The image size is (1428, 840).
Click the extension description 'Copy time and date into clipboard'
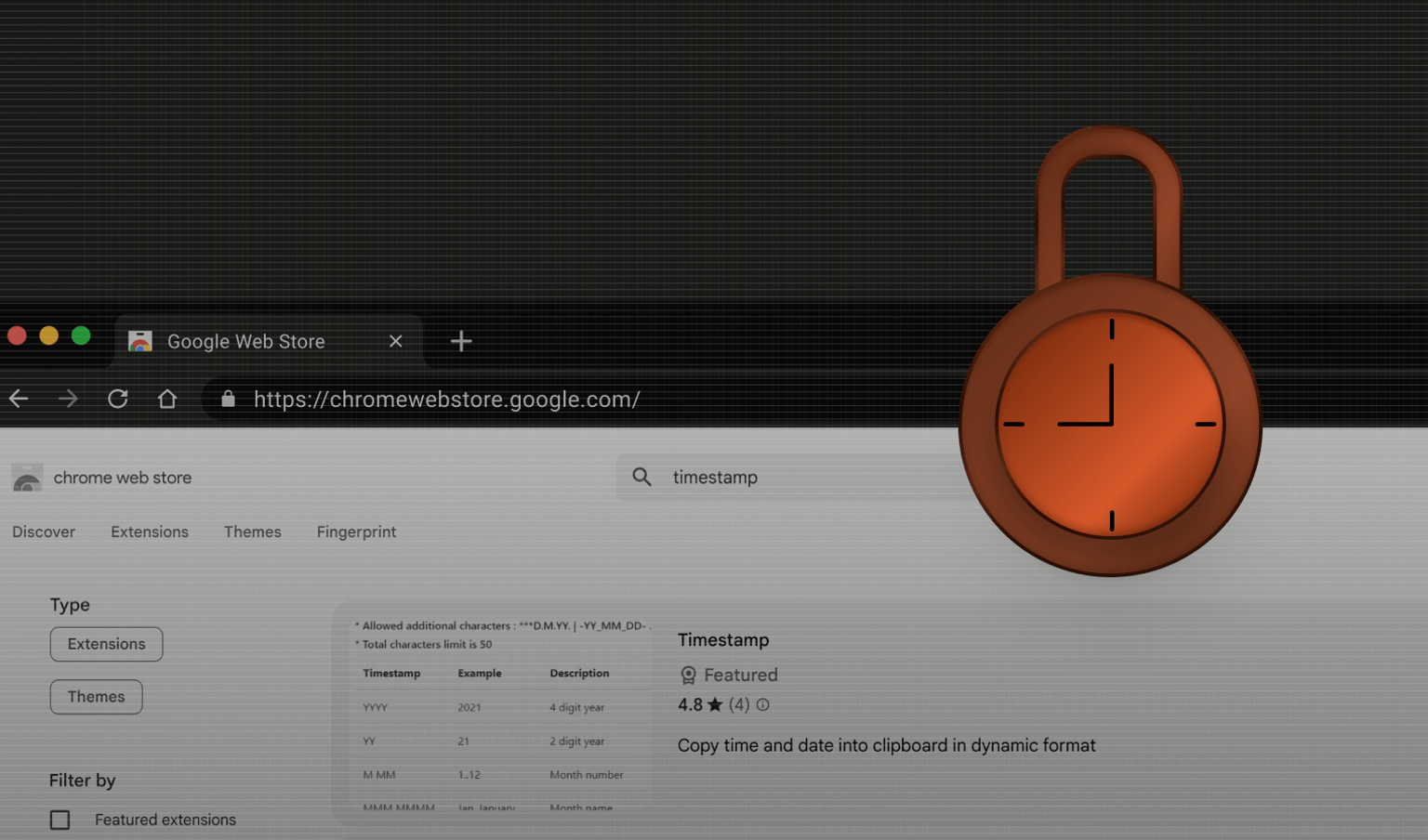click(x=887, y=745)
